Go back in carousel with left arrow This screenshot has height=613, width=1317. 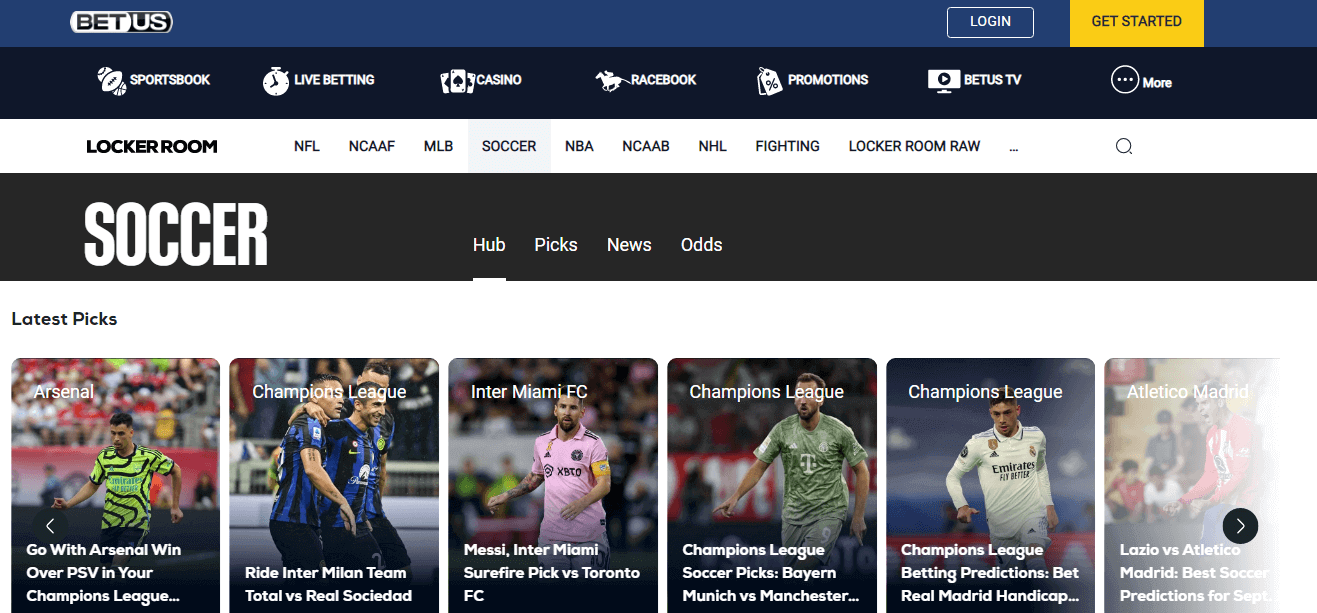pyautogui.click(x=50, y=525)
